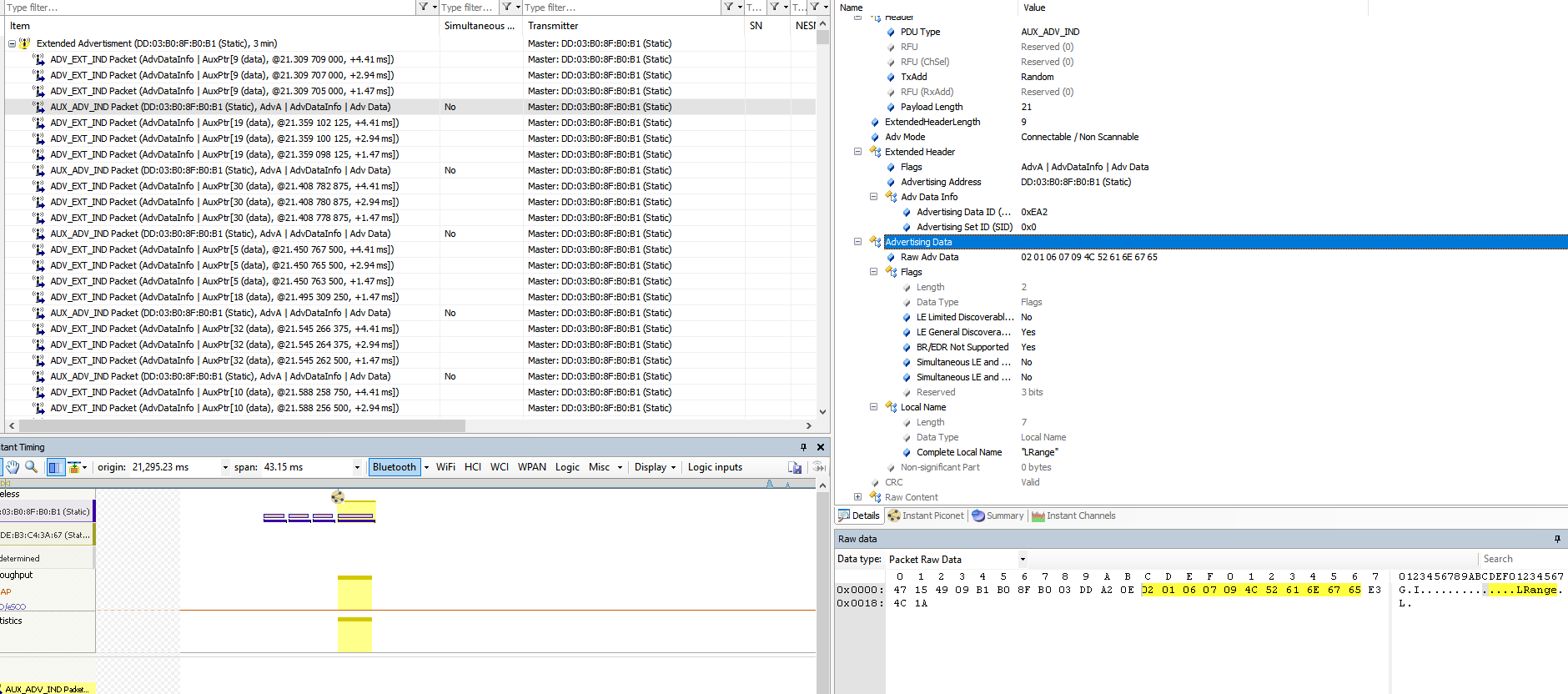Click the Item column filter funnel icon
The image size is (1568, 694).
click(x=424, y=7)
